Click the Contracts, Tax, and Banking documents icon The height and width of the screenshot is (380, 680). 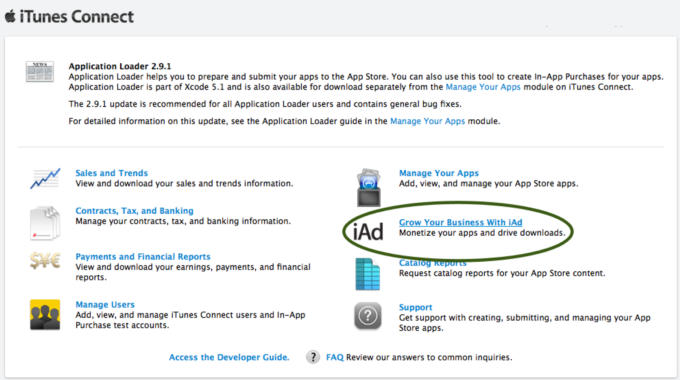tap(45, 223)
